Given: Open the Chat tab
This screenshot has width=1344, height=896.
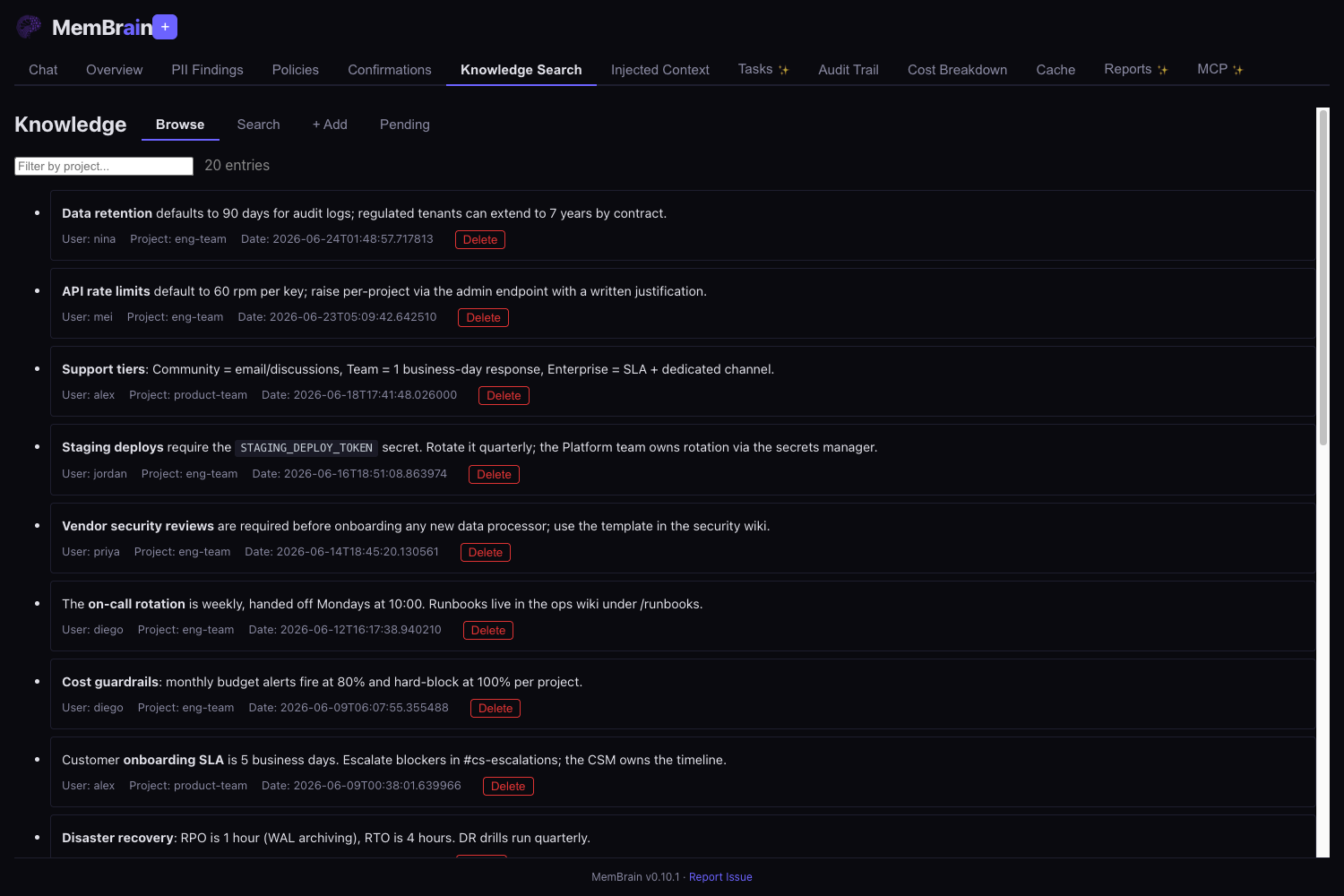Looking at the screenshot, I should pos(43,70).
